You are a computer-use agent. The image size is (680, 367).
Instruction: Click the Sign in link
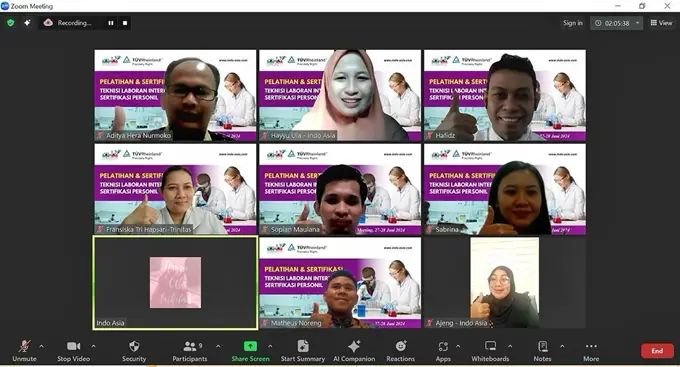(x=572, y=23)
